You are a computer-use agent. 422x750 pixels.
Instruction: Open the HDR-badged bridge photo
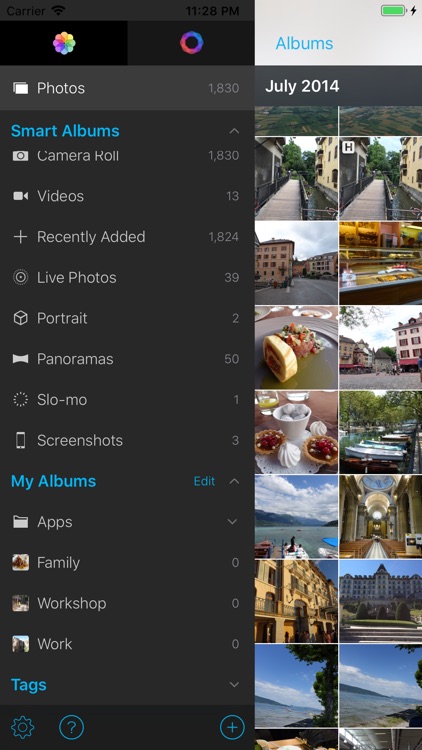[x=381, y=178]
